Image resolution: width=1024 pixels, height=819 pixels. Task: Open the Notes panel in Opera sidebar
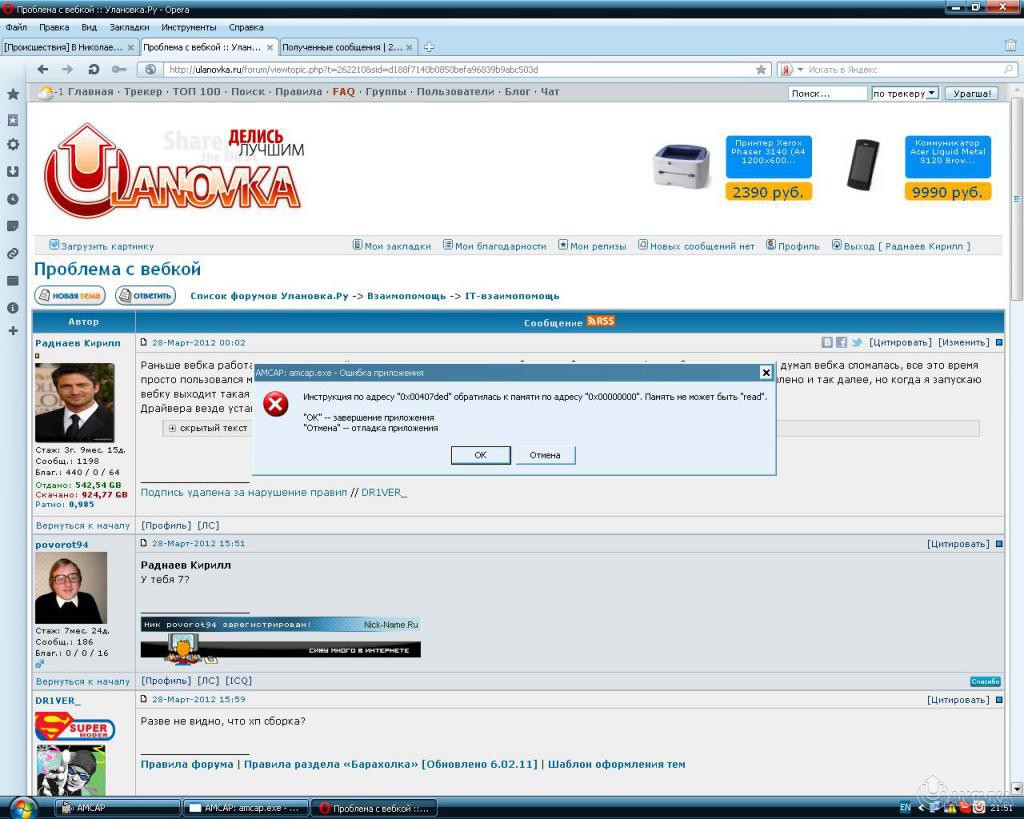[x=13, y=226]
